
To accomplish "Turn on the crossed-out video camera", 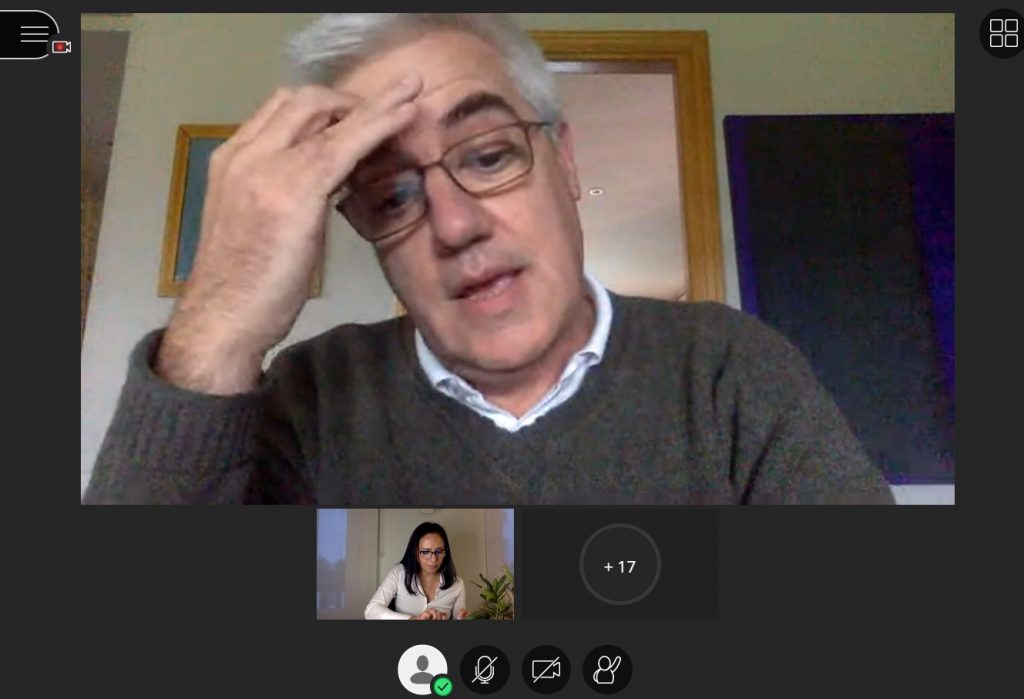I will click(546, 670).
